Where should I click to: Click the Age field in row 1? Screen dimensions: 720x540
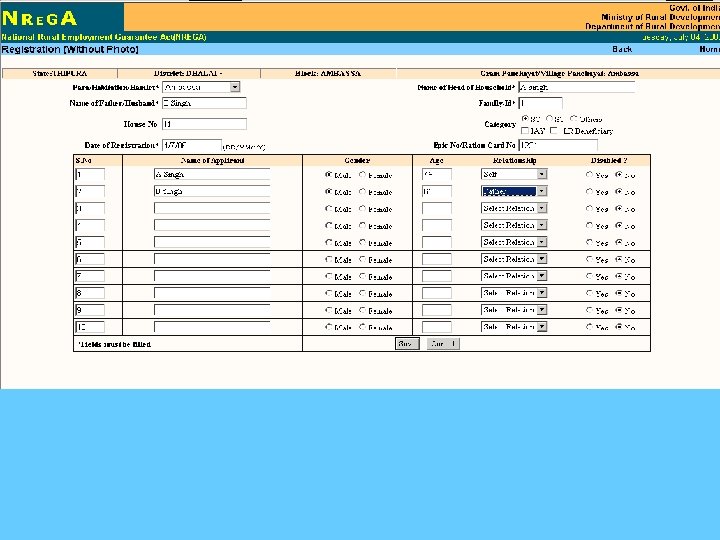(x=437, y=174)
